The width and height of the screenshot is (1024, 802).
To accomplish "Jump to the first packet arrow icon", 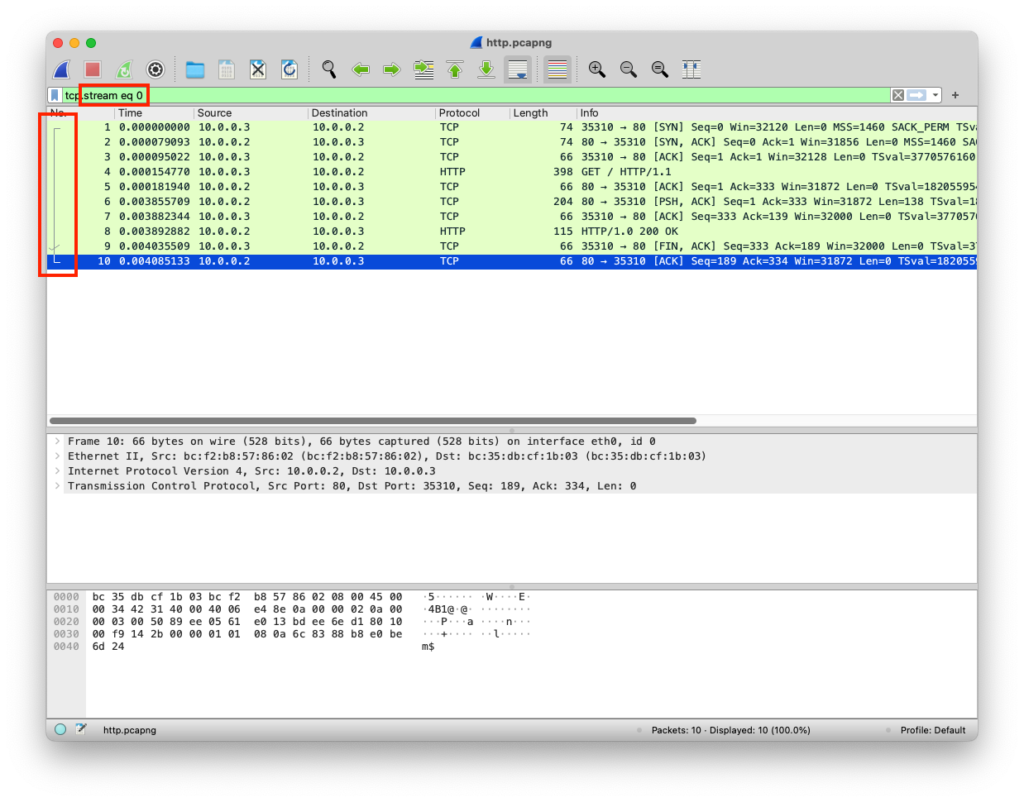I will [x=455, y=69].
